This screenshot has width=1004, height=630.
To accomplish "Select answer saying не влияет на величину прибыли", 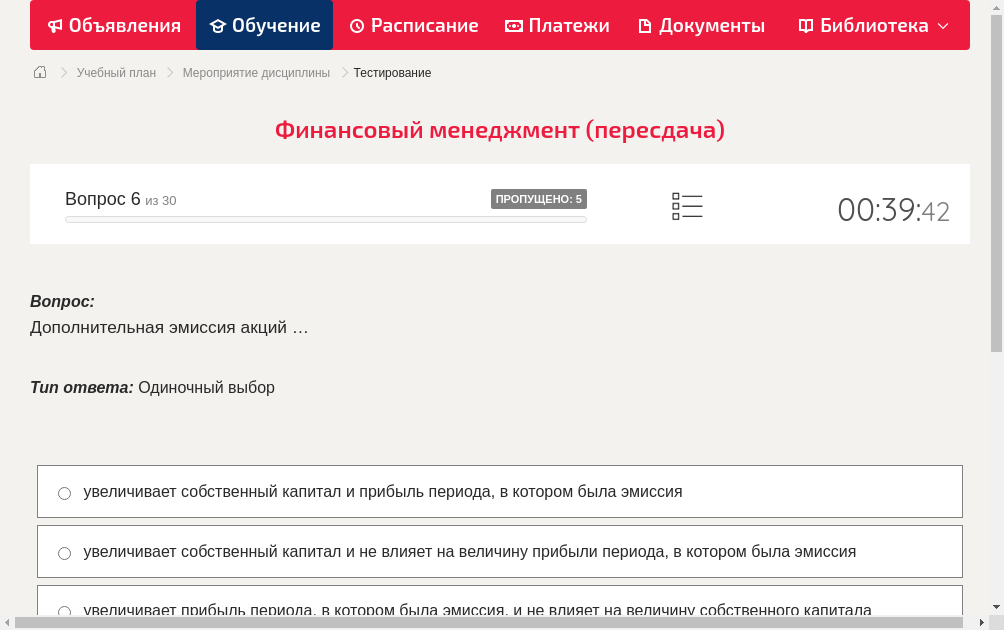I will pyautogui.click(x=64, y=552).
